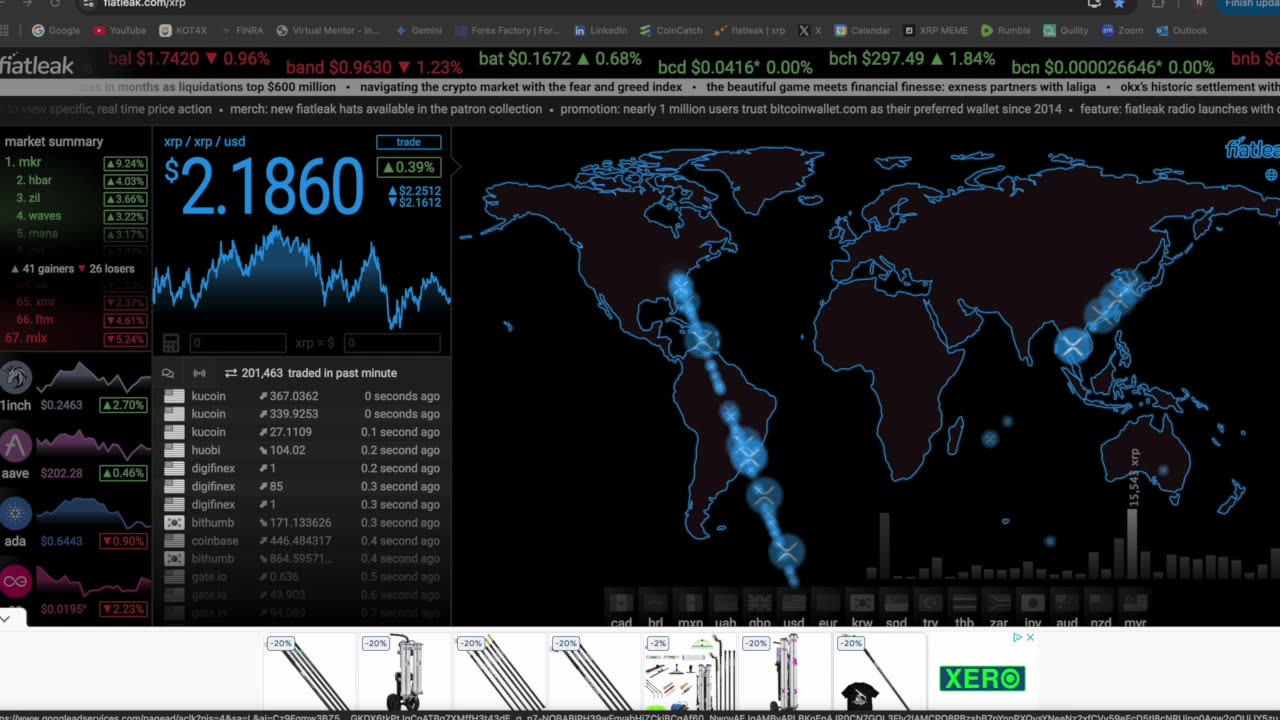This screenshot has height=720, width=1280.
Task: Bookmark star in the address bar
Action: tap(1119, 4)
